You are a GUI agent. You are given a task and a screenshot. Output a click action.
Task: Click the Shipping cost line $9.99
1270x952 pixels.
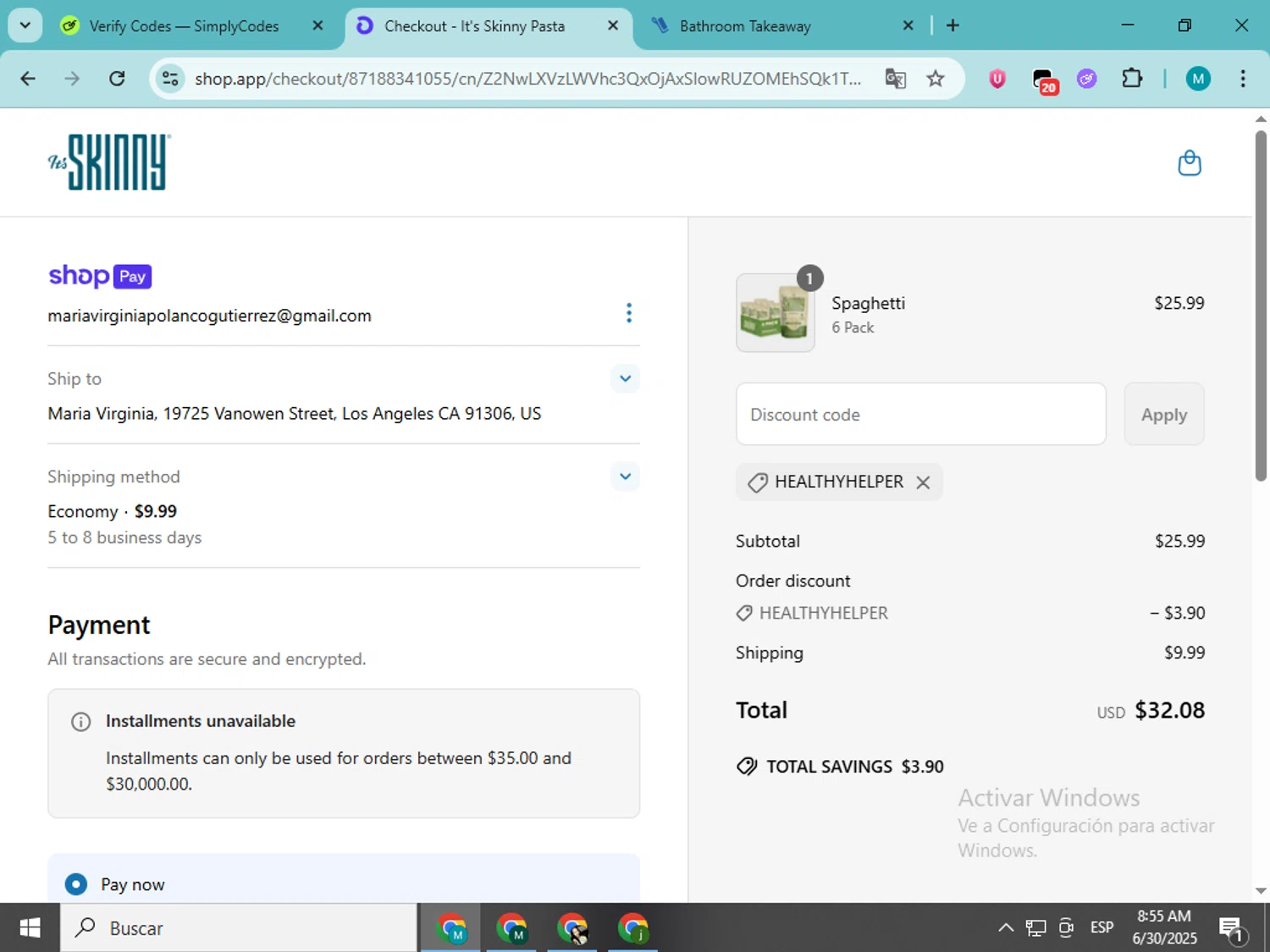tap(970, 653)
